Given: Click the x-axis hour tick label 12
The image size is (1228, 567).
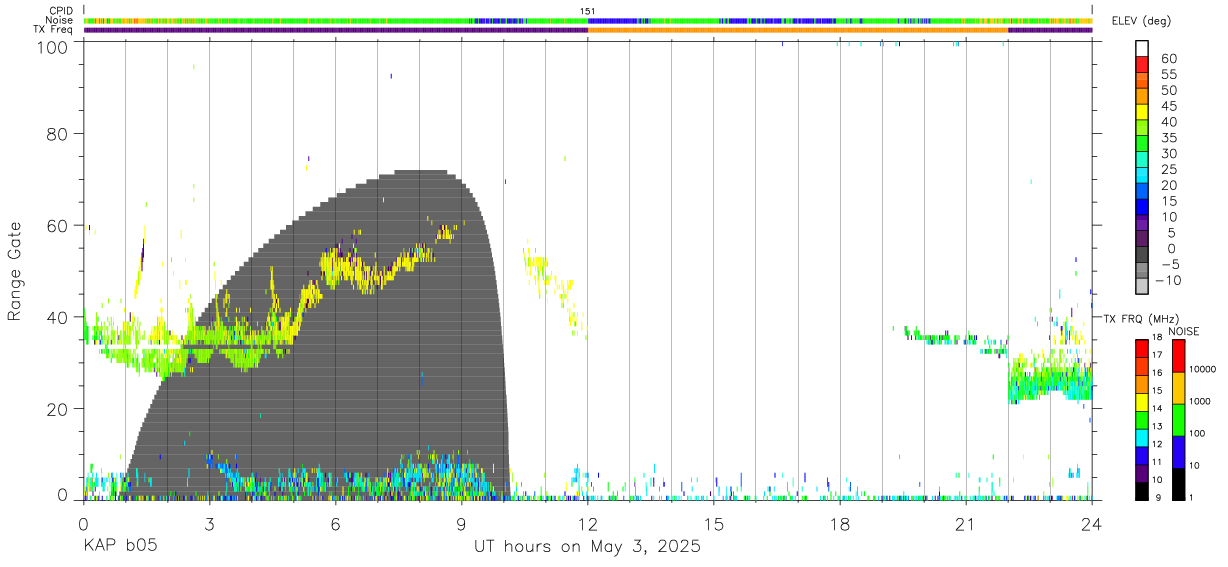Looking at the screenshot, I should (588, 524).
